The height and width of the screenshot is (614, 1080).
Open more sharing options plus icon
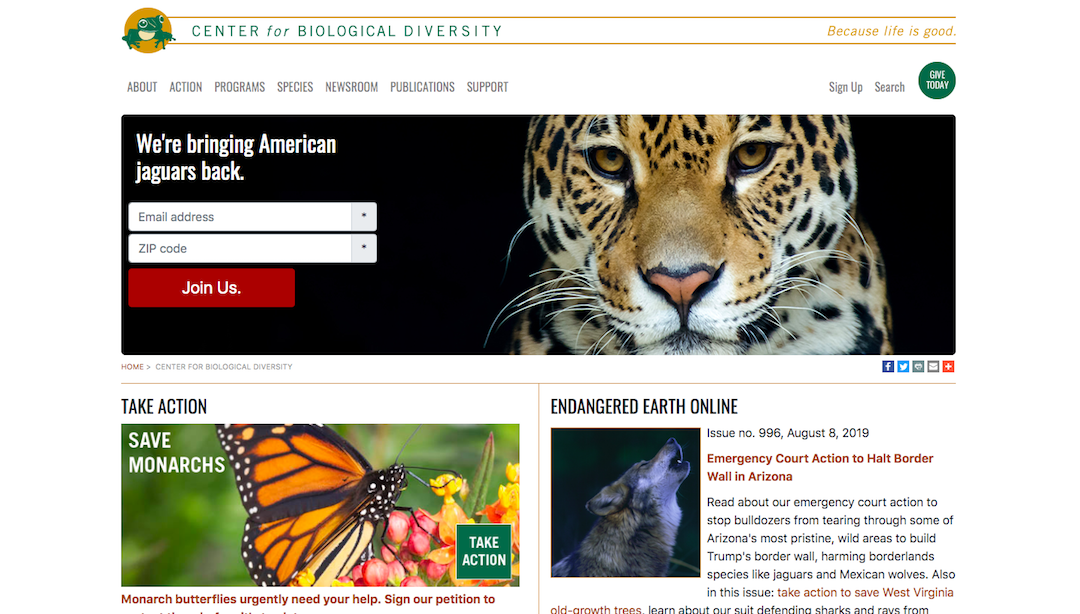click(948, 367)
